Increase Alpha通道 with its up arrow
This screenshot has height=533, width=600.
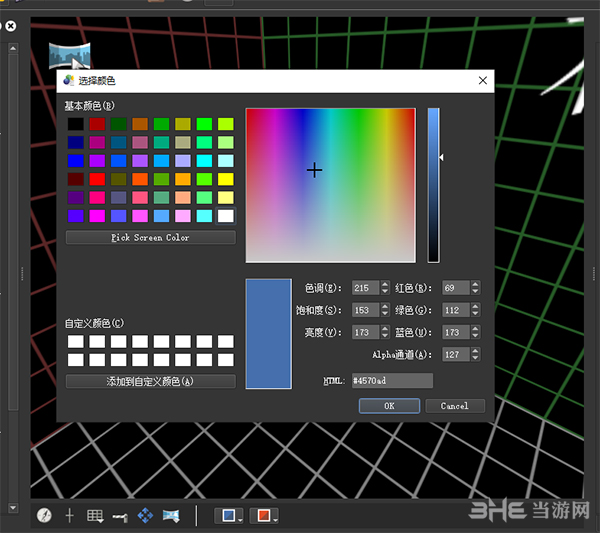tap(475, 351)
